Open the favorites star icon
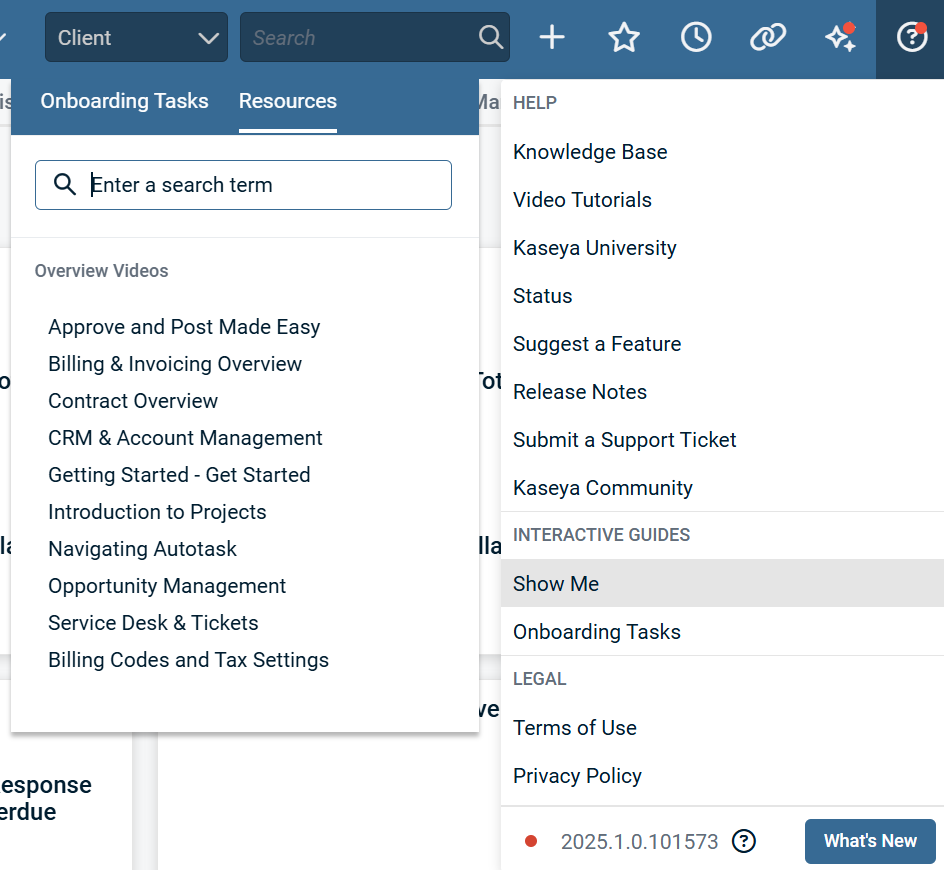The width and height of the screenshot is (944, 870). coord(624,38)
